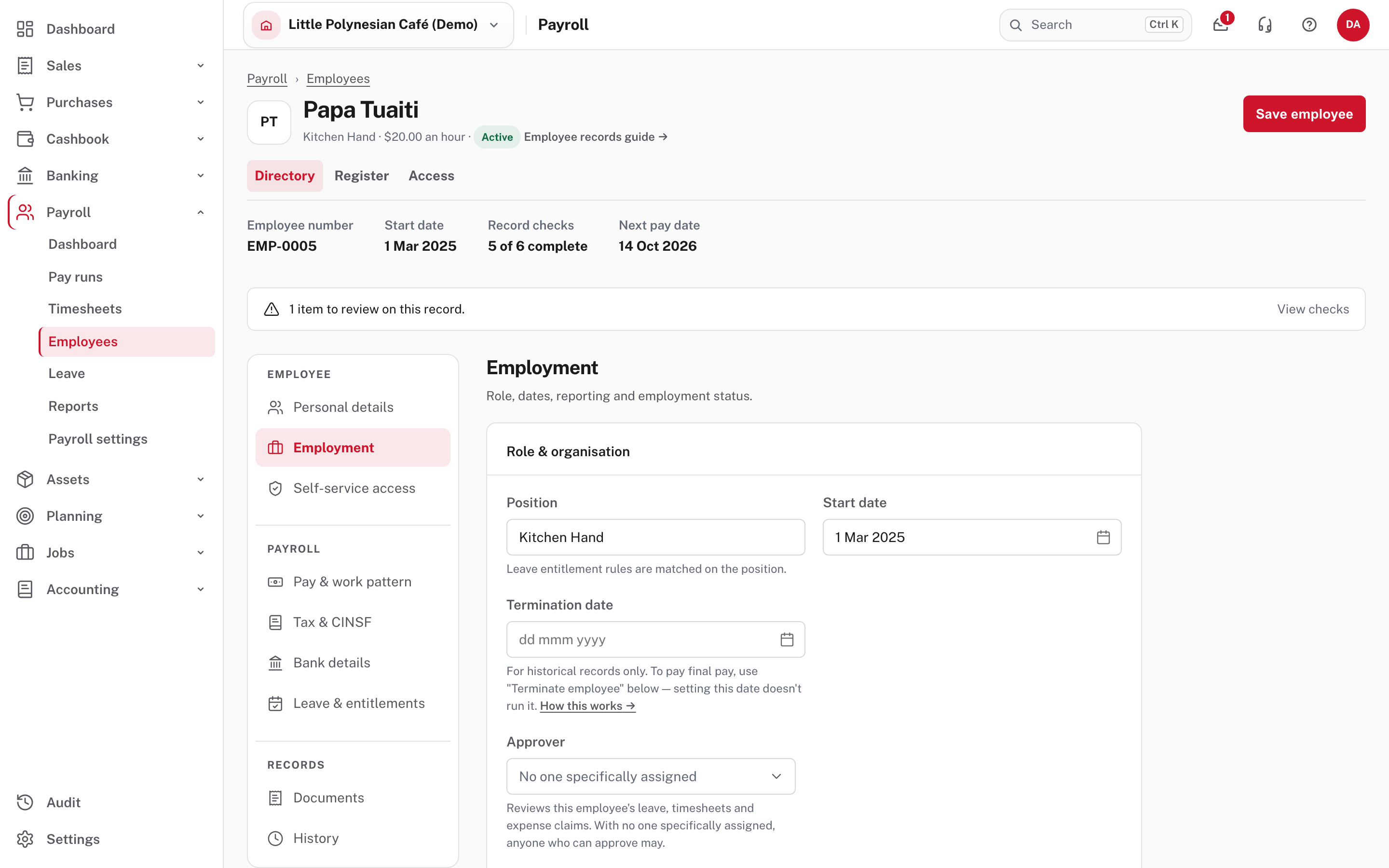Click the How this works link
The width and height of the screenshot is (1389, 868).
[x=588, y=706]
